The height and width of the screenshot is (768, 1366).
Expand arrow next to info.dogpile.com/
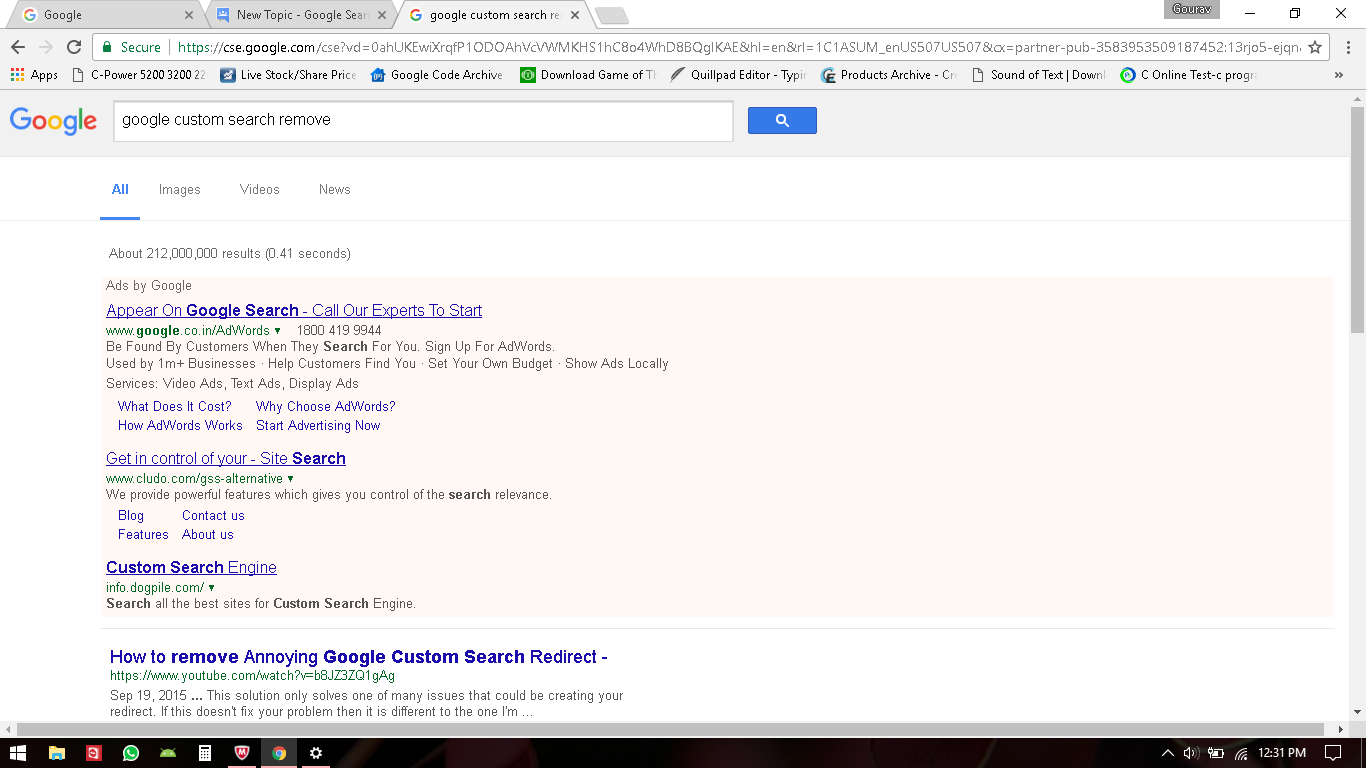(211, 588)
